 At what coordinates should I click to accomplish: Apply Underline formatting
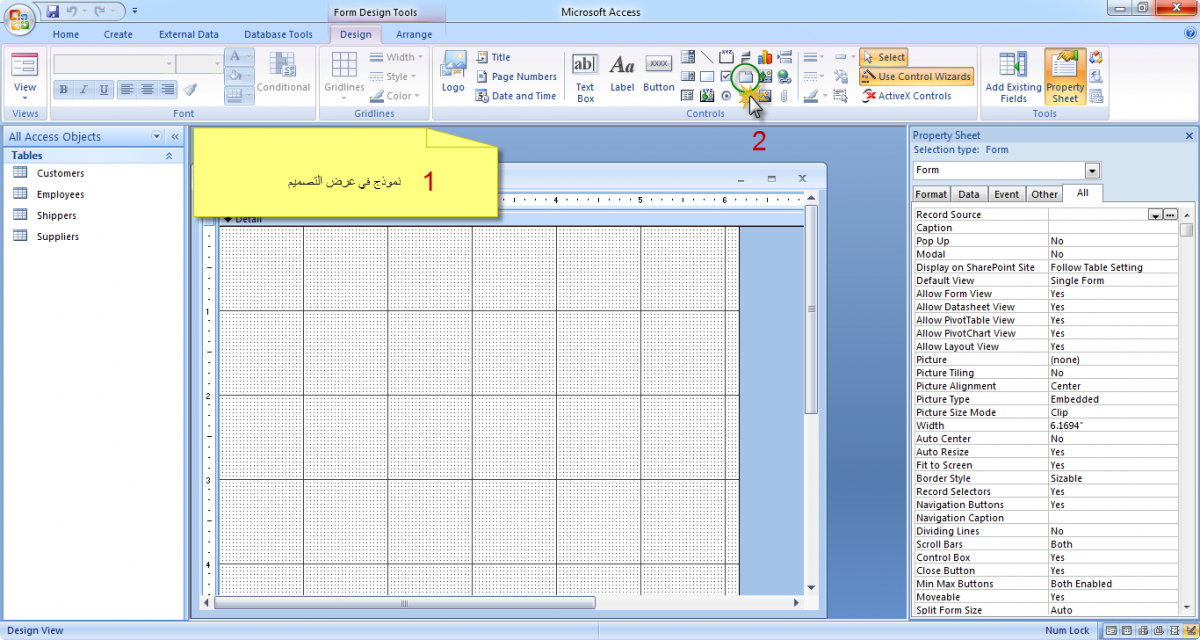(x=104, y=89)
